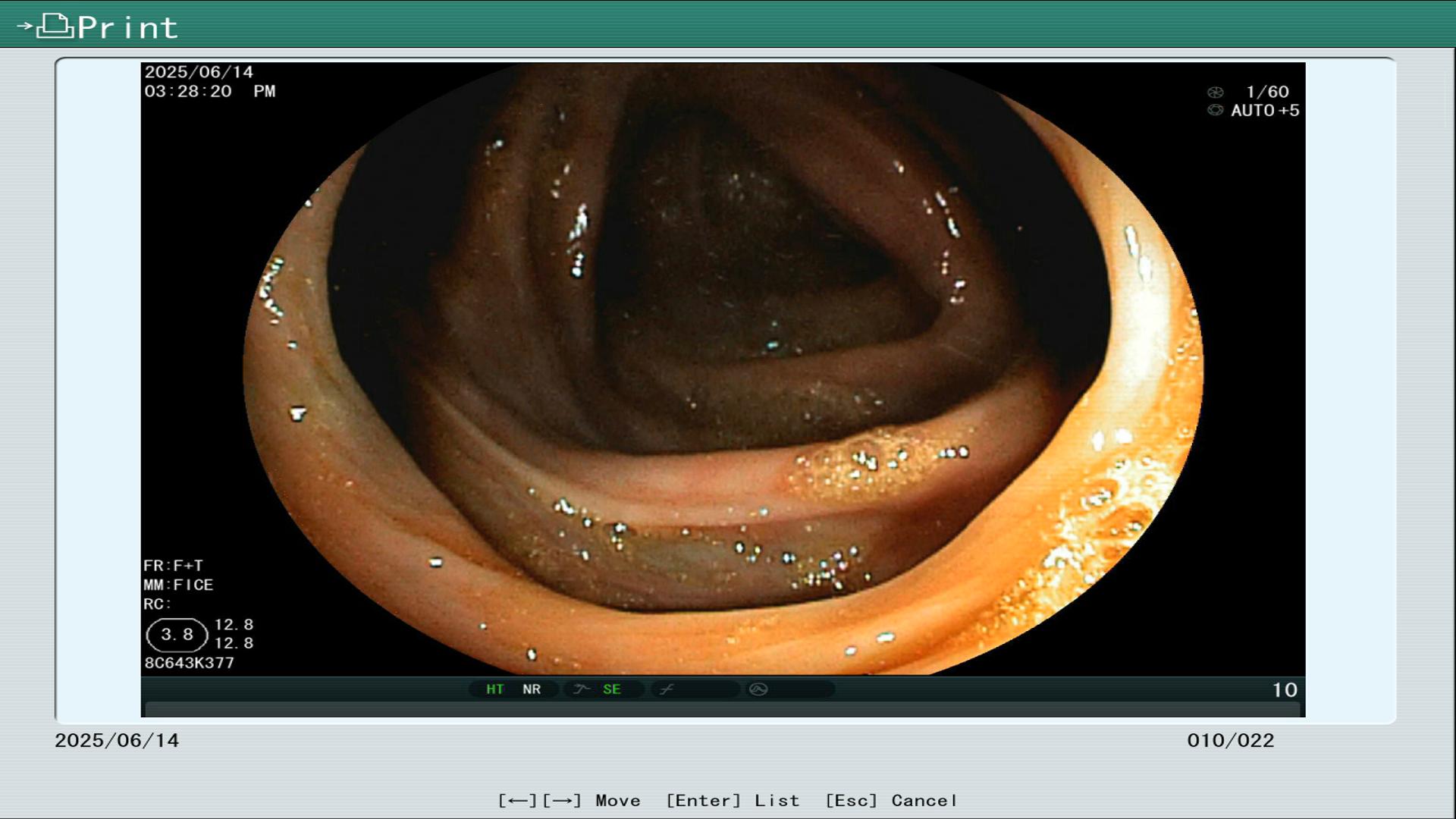Screen dimensions: 1456x819
Task: Click the 03:28:20 PM timestamp
Action: [x=210, y=91]
